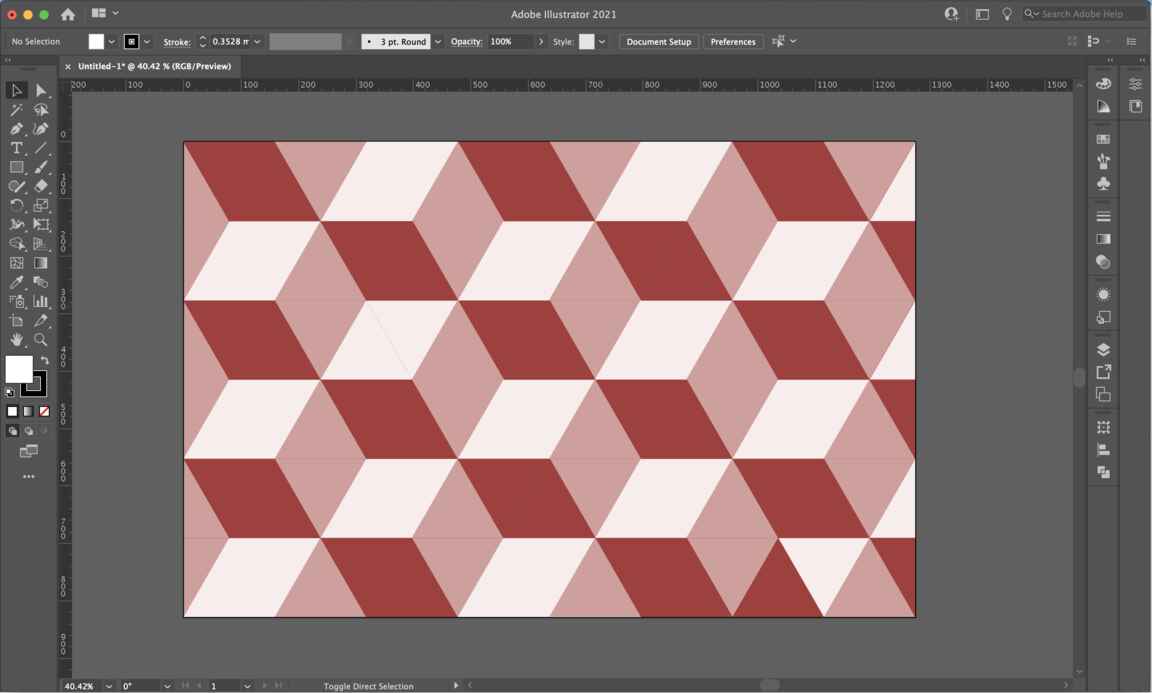
Task: Select the Eraser tool
Action: click(40, 187)
